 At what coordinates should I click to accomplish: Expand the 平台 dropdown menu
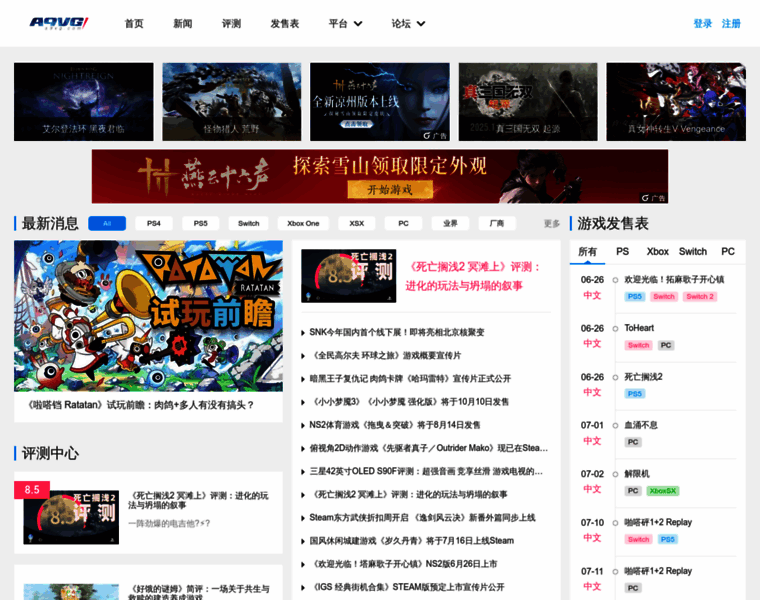[x=345, y=24]
